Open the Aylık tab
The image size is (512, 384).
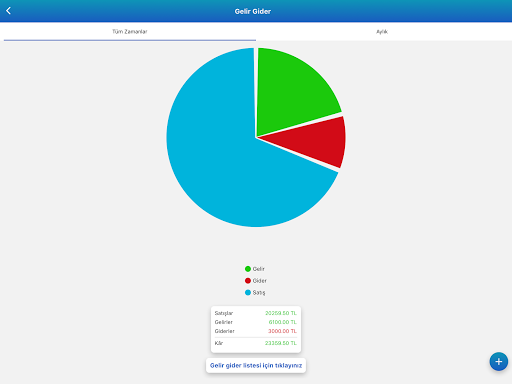click(382, 32)
